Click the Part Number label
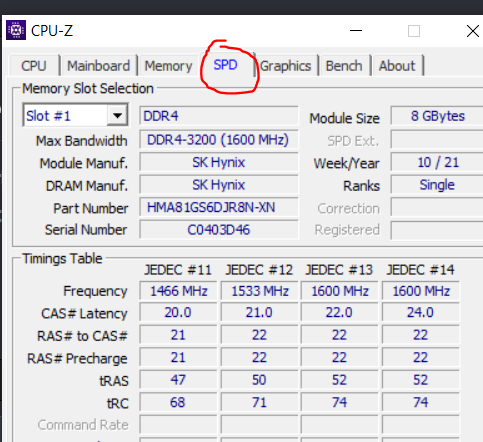 (91, 208)
